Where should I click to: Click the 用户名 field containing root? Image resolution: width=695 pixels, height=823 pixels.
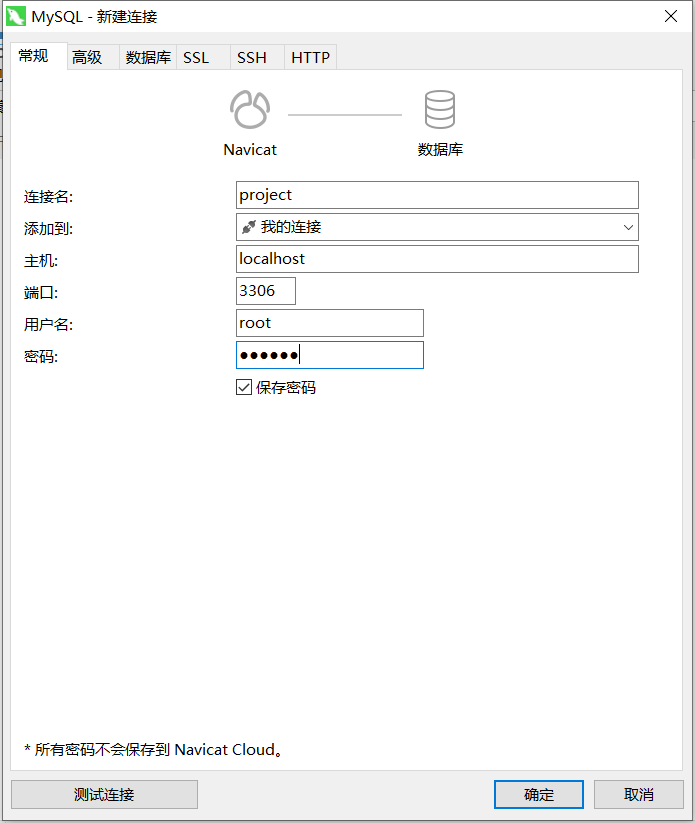point(330,323)
